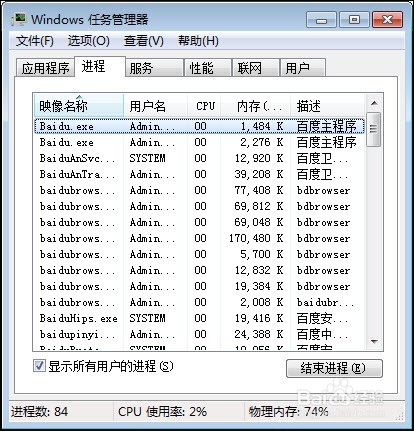This screenshot has width=414, height=431.
Task: Sort by 描述 column header
Action: [328, 106]
